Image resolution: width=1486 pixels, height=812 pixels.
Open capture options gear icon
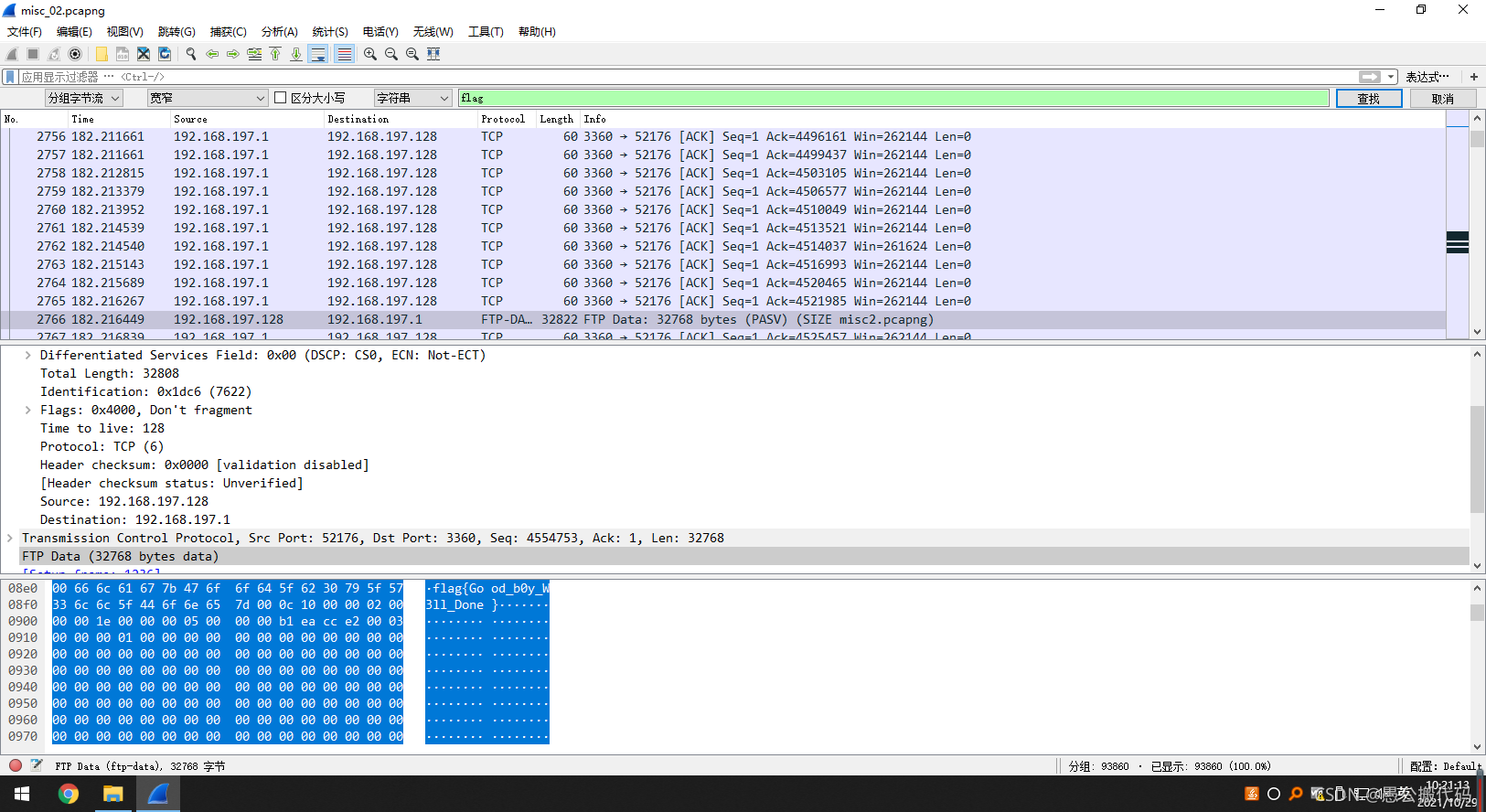(x=75, y=54)
